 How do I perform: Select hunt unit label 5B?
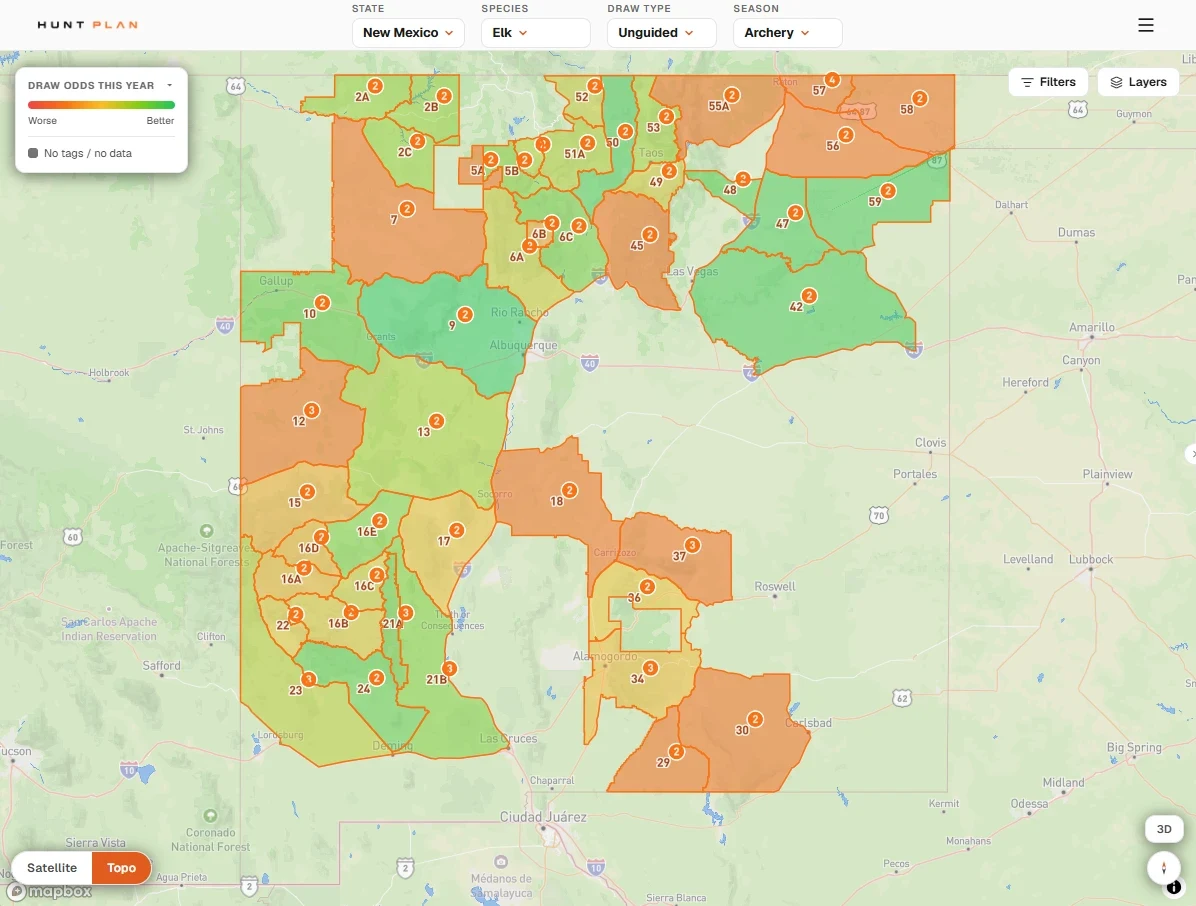click(511, 171)
